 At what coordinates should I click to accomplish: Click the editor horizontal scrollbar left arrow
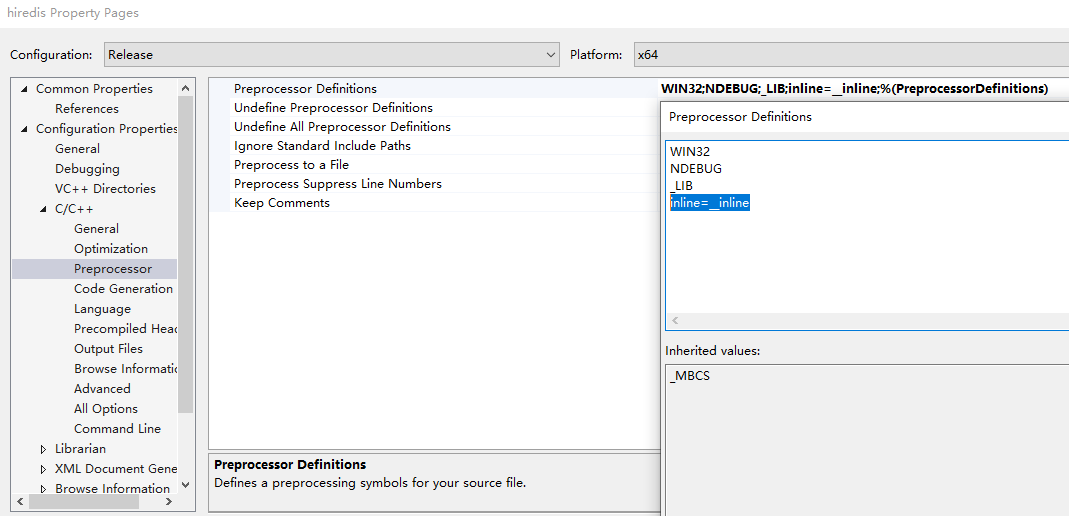tap(675, 320)
